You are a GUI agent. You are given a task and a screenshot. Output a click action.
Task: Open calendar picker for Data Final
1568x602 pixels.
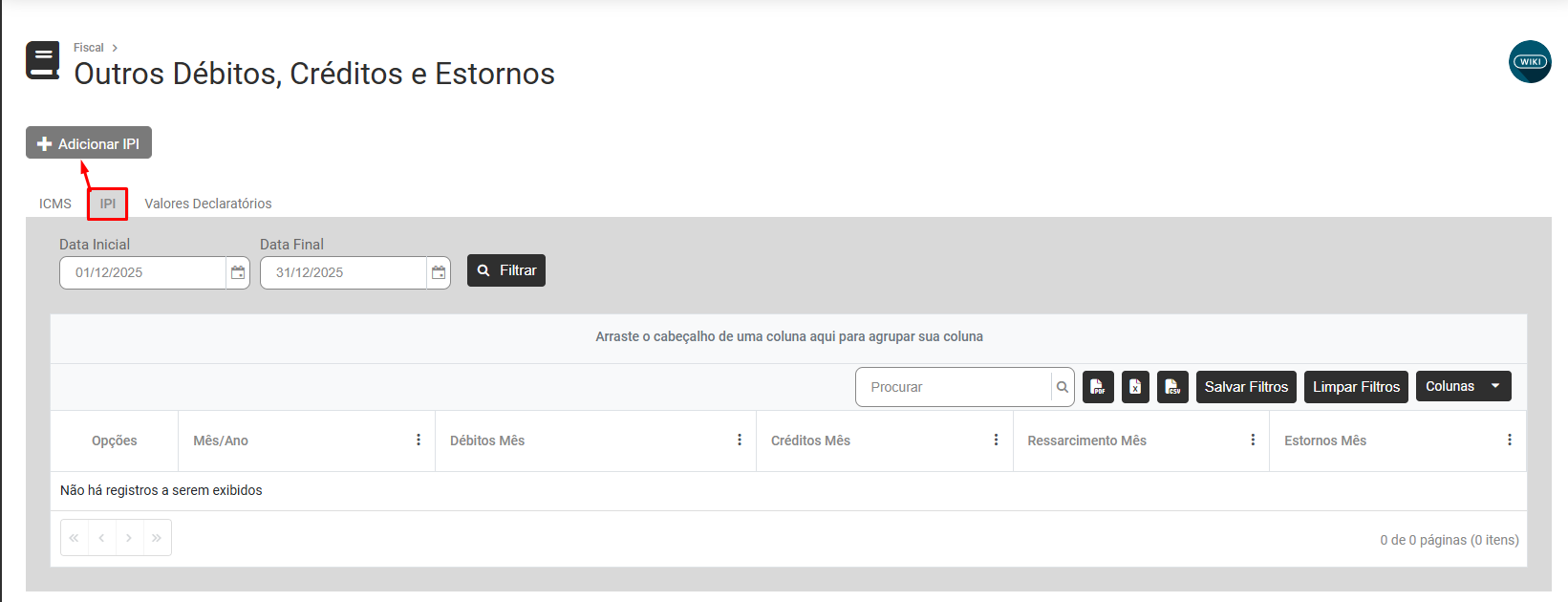tap(439, 272)
